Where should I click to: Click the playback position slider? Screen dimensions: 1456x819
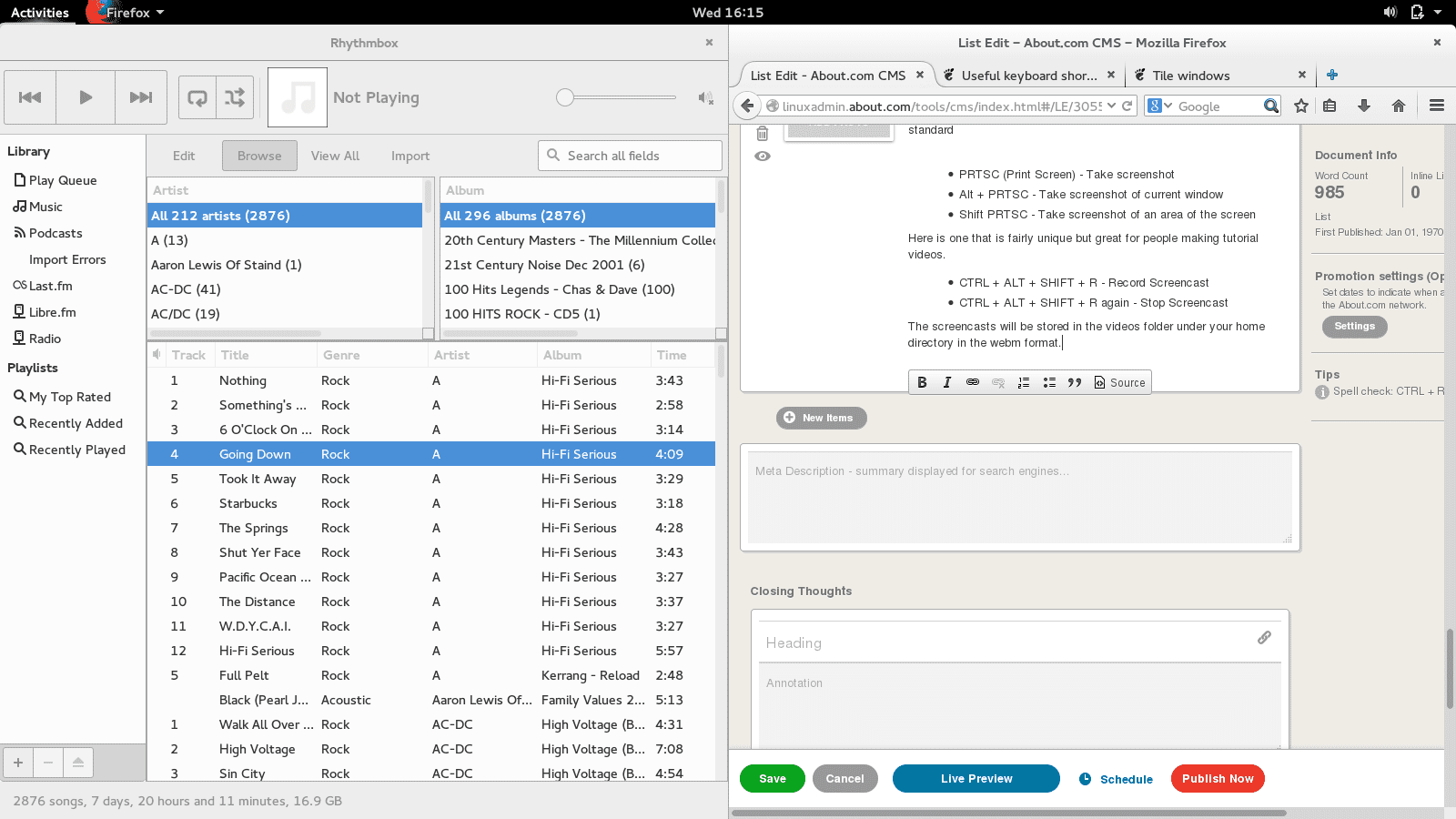pyautogui.click(x=616, y=97)
